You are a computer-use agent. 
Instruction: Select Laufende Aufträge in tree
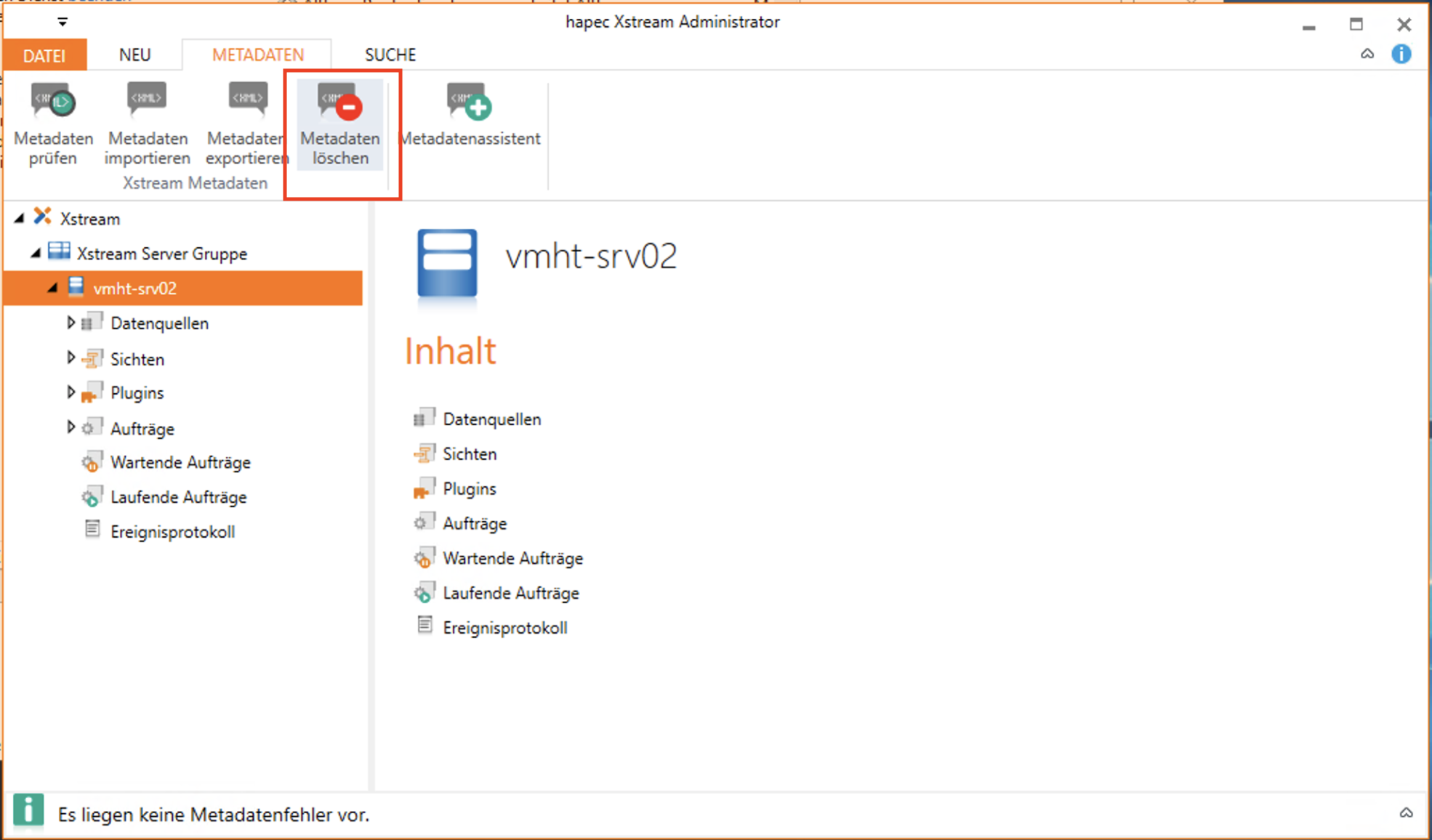click(x=178, y=497)
